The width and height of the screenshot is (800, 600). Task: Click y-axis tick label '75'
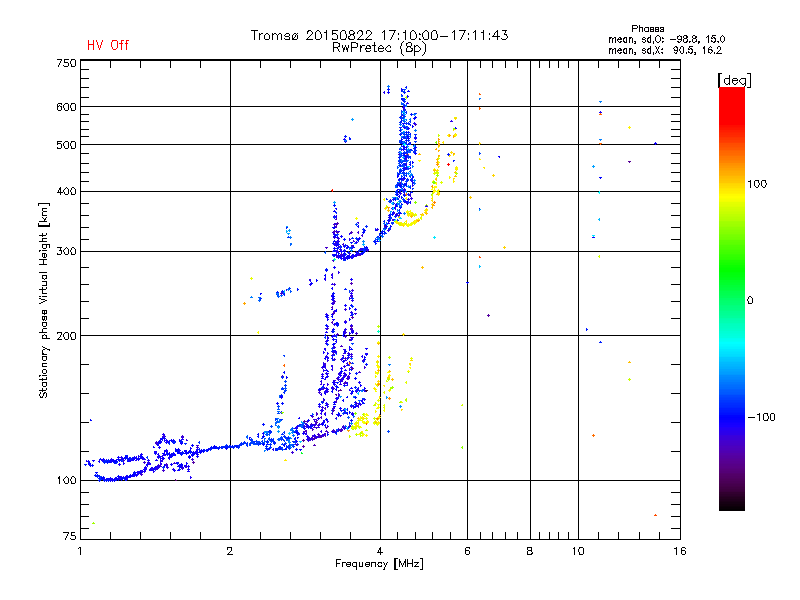point(70,536)
